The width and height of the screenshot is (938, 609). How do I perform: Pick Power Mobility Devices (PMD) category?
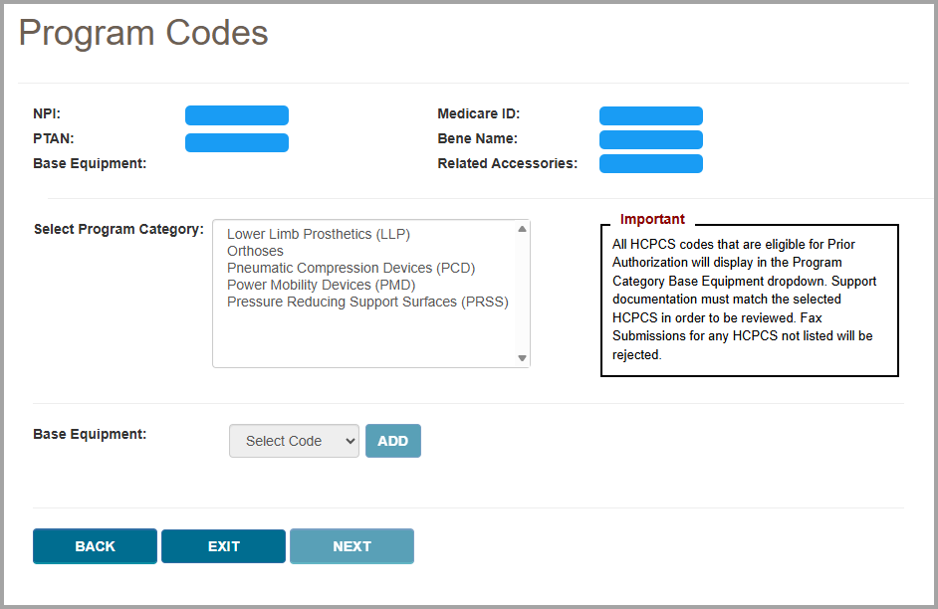pyautogui.click(x=321, y=285)
